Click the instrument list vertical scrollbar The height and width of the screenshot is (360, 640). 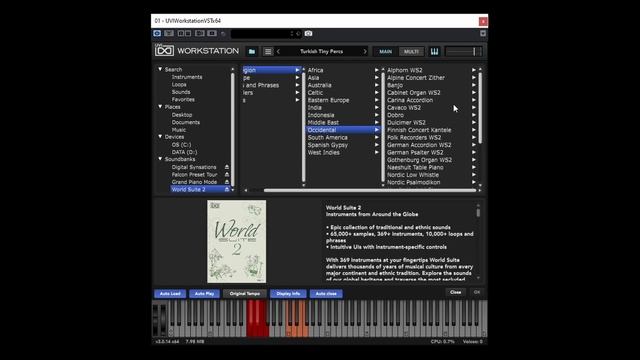tap(480, 108)
